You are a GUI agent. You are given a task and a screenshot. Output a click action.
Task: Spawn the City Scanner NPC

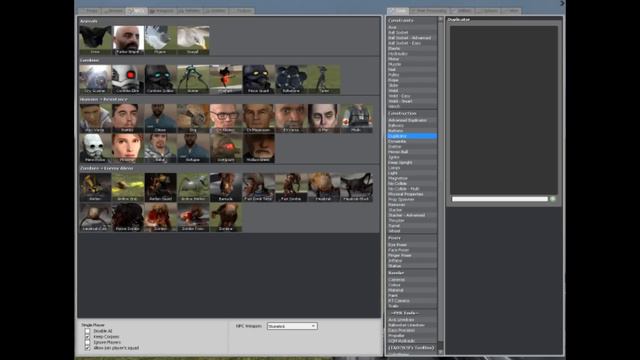click(x=96, y=79)
